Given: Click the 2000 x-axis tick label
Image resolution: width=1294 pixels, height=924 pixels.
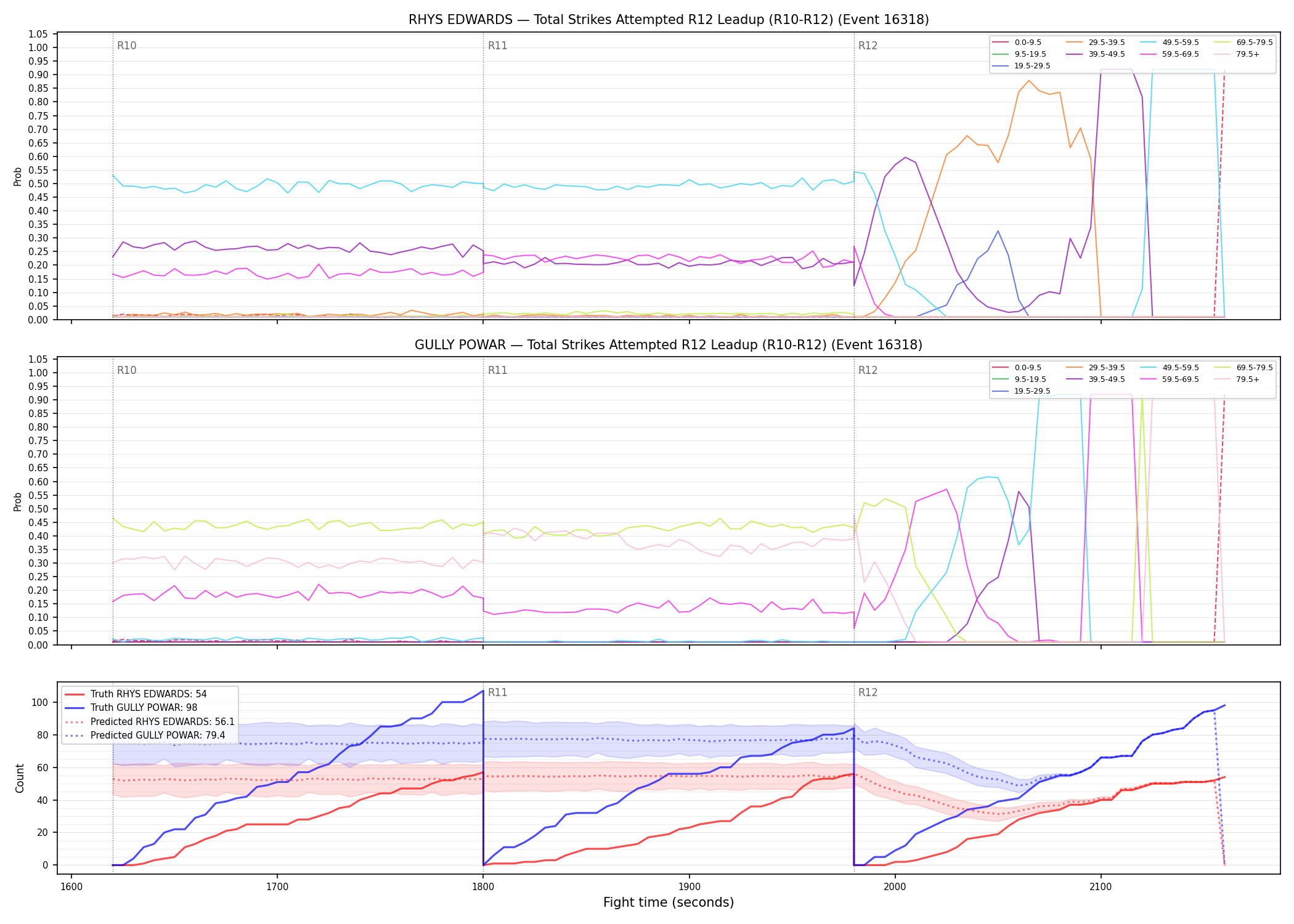Looking at the screenshot, I should pos(895,886).
